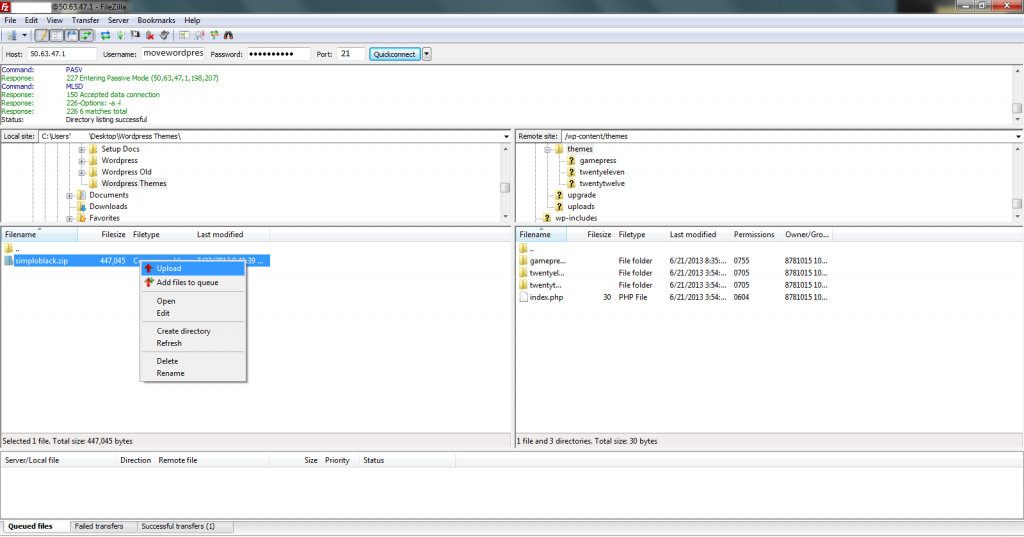This screenshot has width=1024, height=537.
Task: Open the Remote site path dropdown
Action: (x=1018, y=137)
